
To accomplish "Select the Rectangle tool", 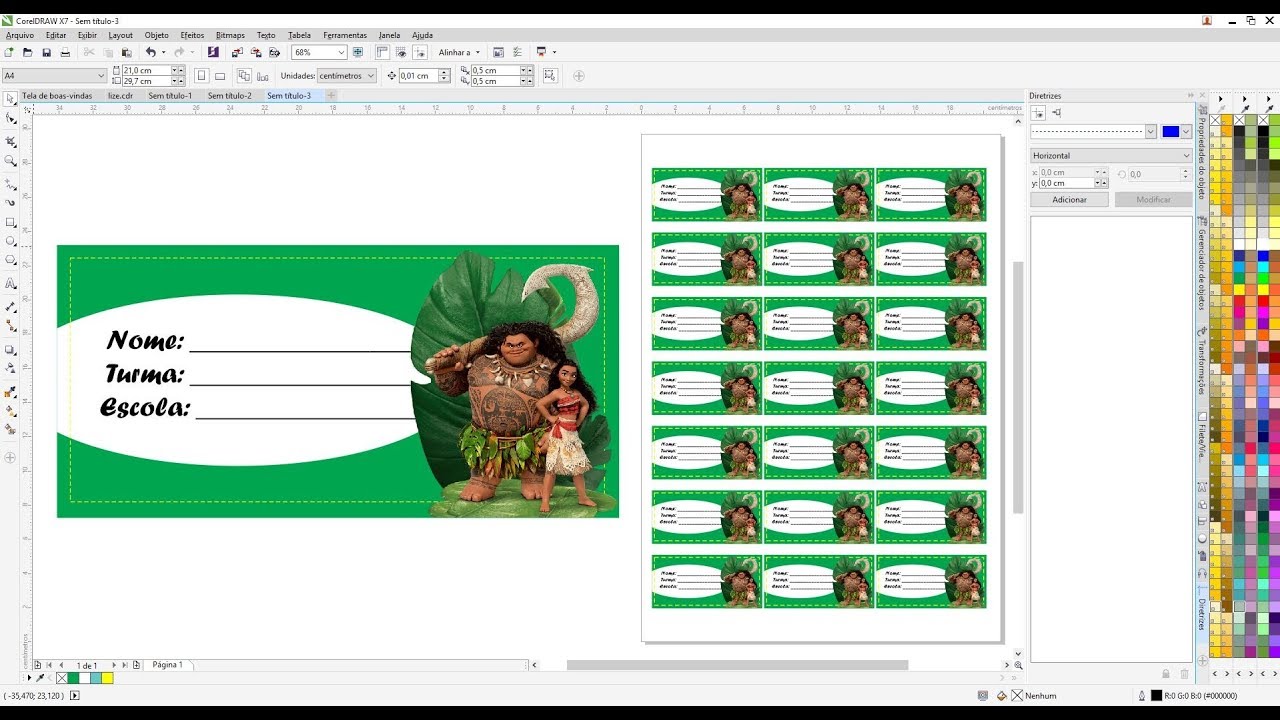I will (x=10, y=222).
